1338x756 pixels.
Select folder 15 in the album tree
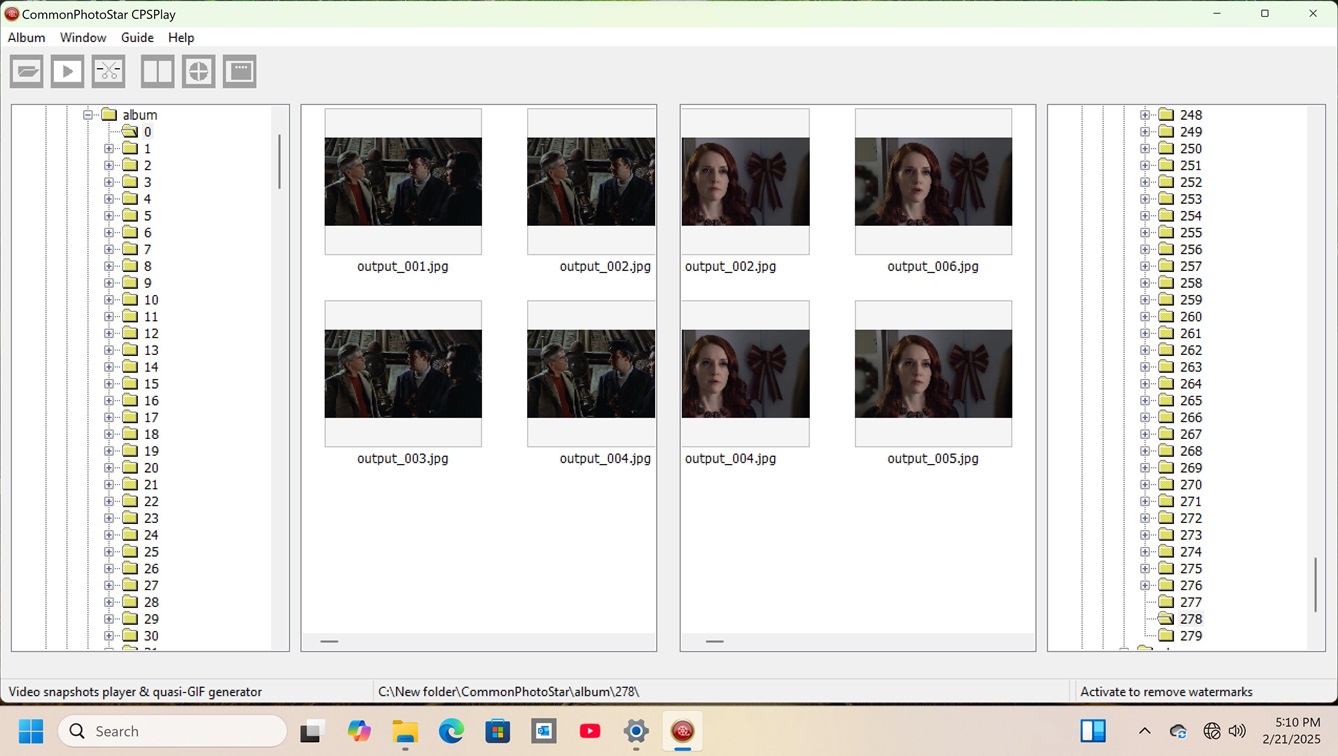pos(151,384)
